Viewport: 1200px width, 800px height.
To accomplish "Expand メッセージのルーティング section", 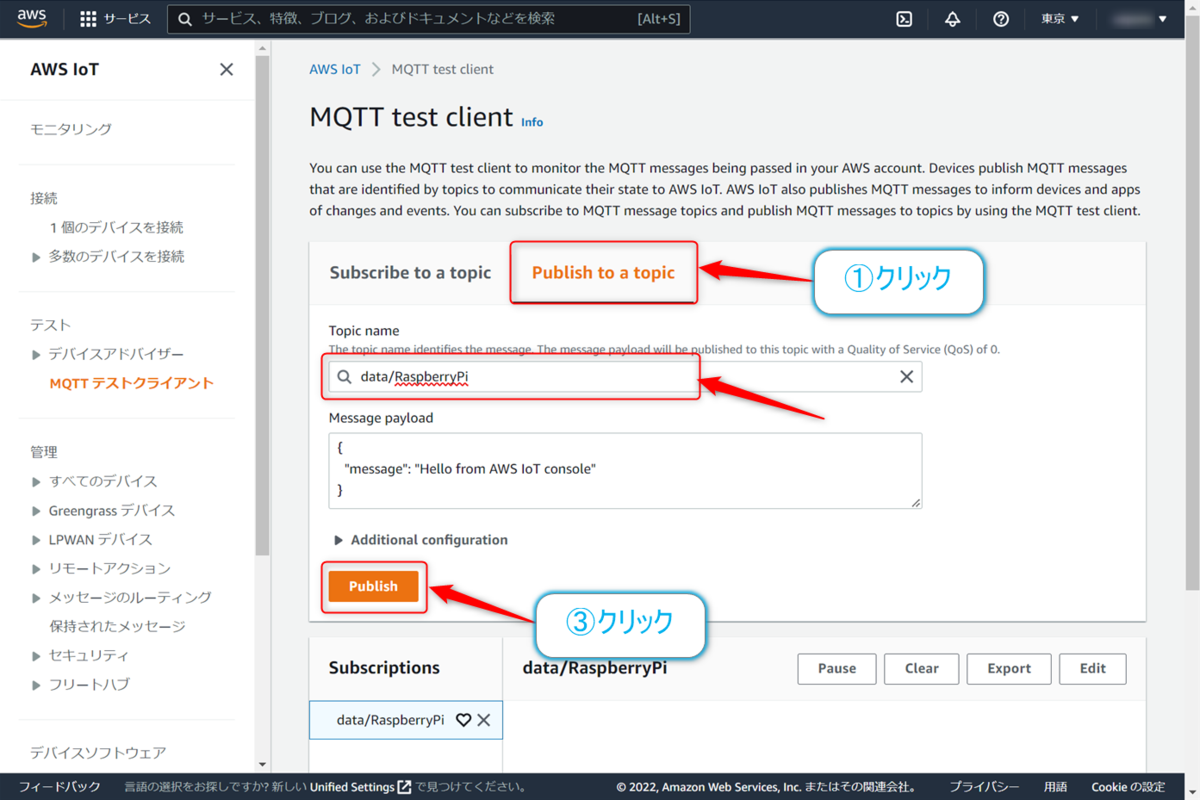I will coord(37,598).
